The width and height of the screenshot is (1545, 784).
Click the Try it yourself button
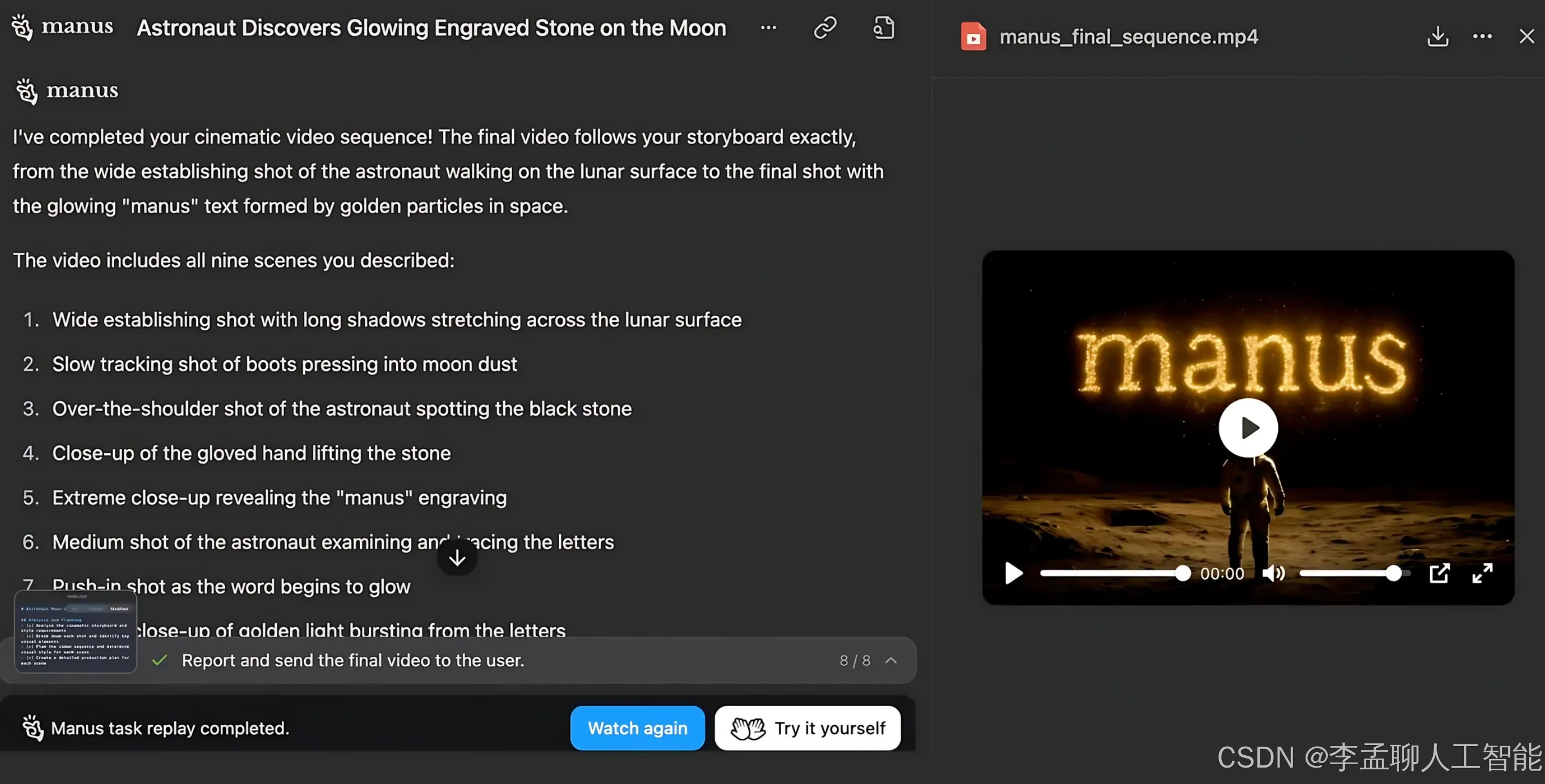point(807,728)
